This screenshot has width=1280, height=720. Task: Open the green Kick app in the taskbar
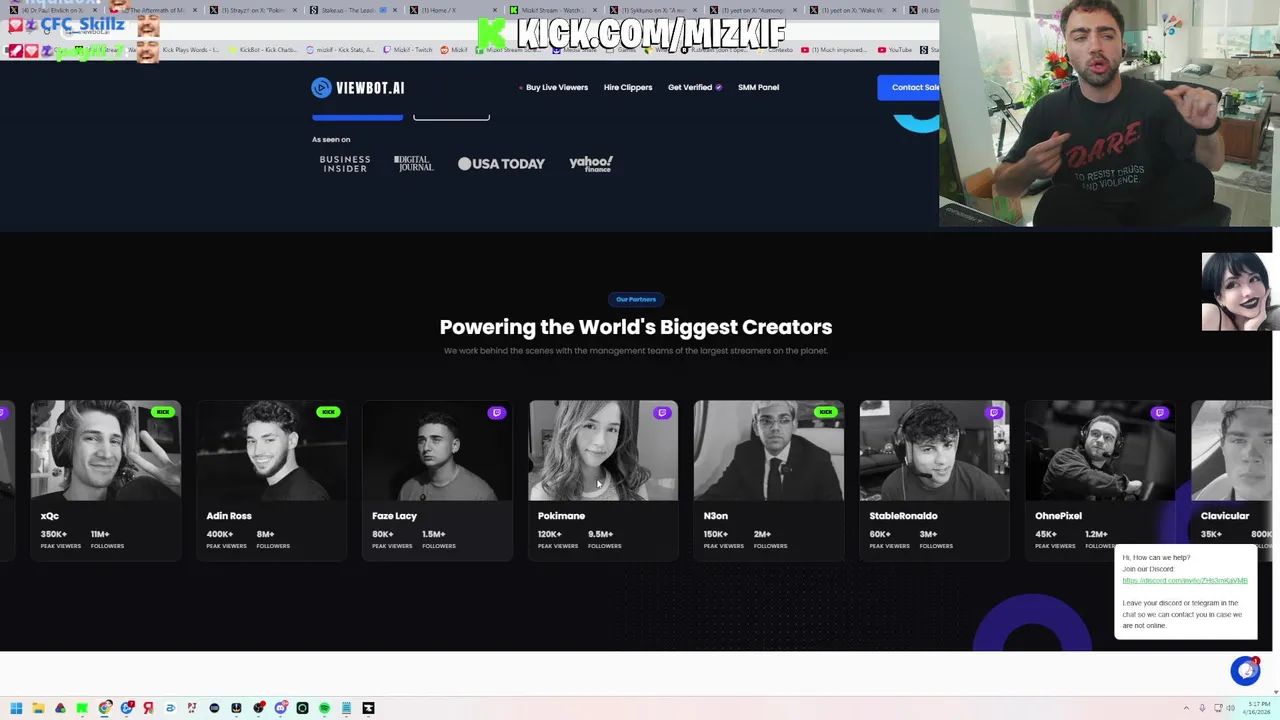(x=82, y=708)
